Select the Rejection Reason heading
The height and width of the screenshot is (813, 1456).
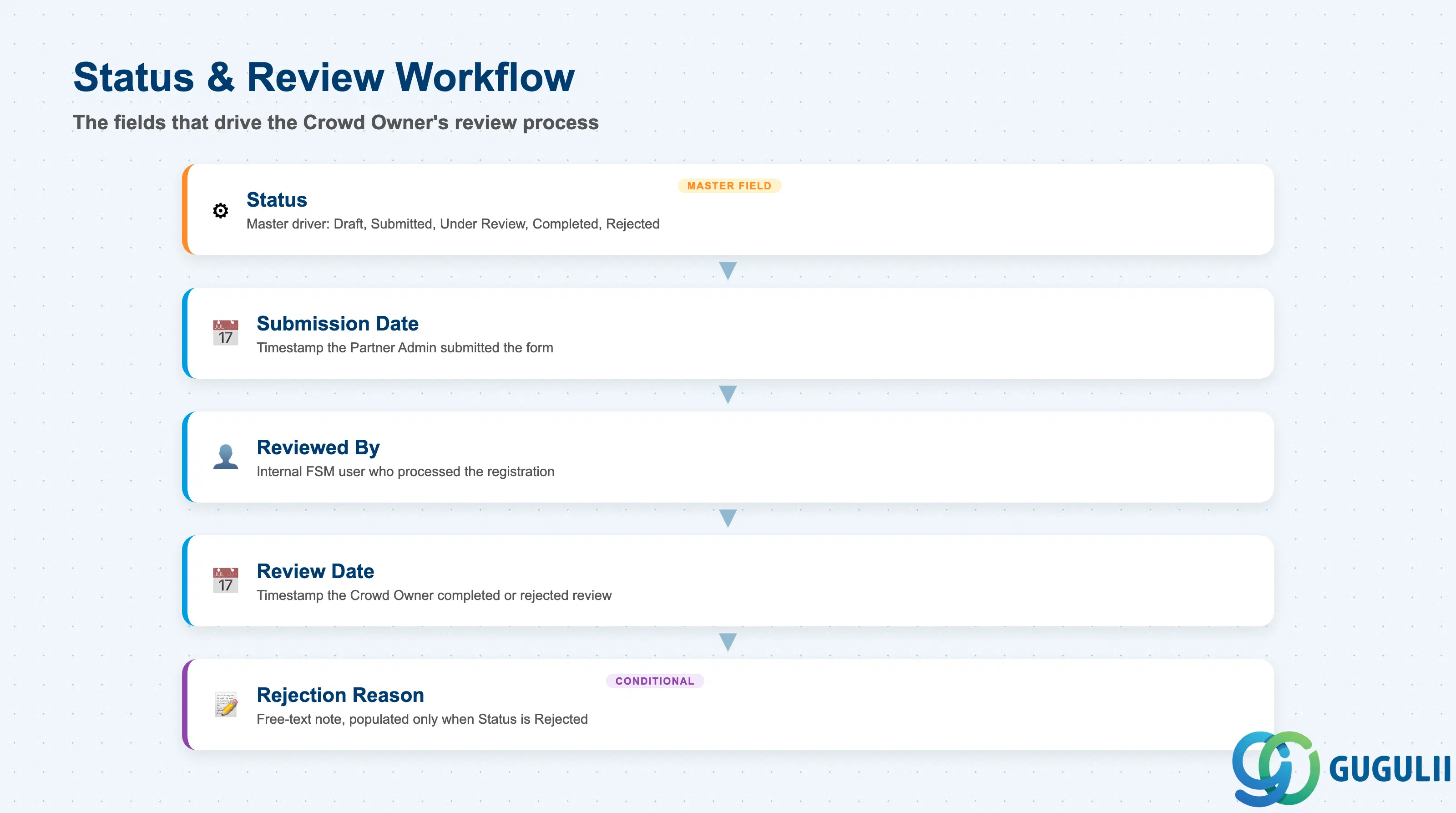[x=340, y=695]
